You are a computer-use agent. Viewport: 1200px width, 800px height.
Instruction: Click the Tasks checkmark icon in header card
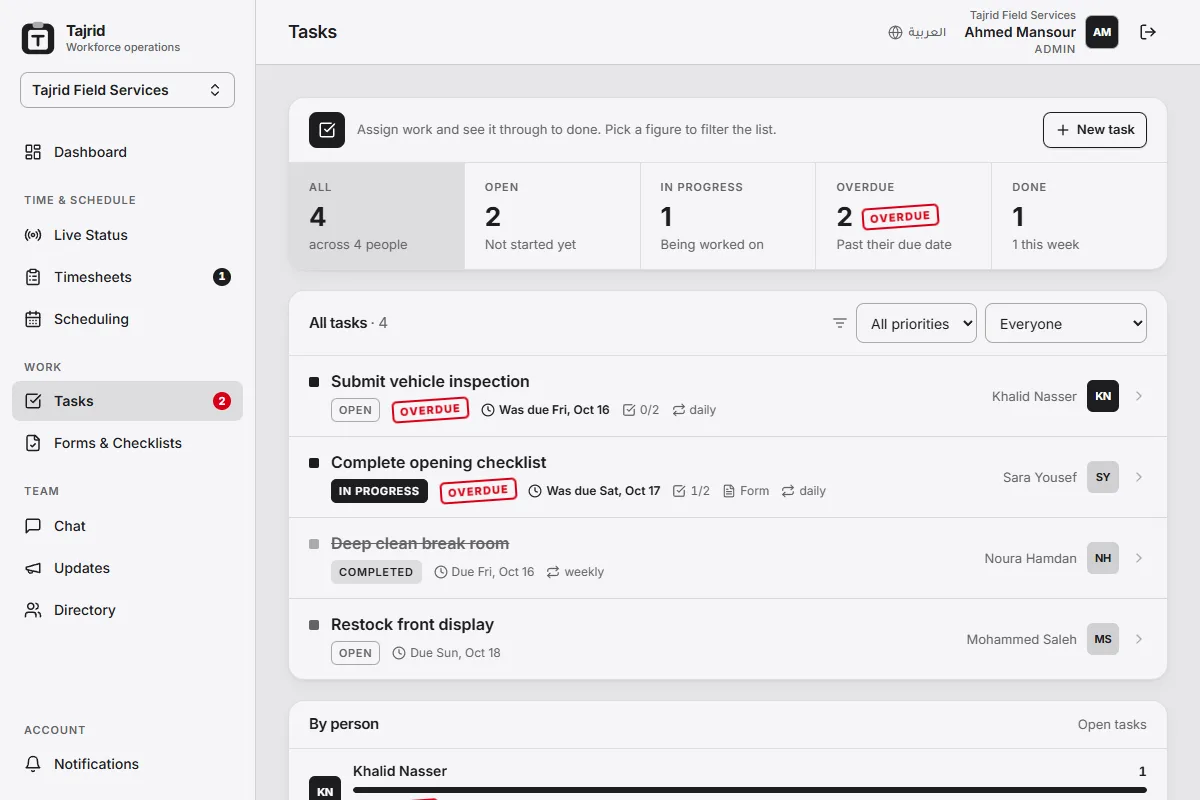(x=327, y=130)
